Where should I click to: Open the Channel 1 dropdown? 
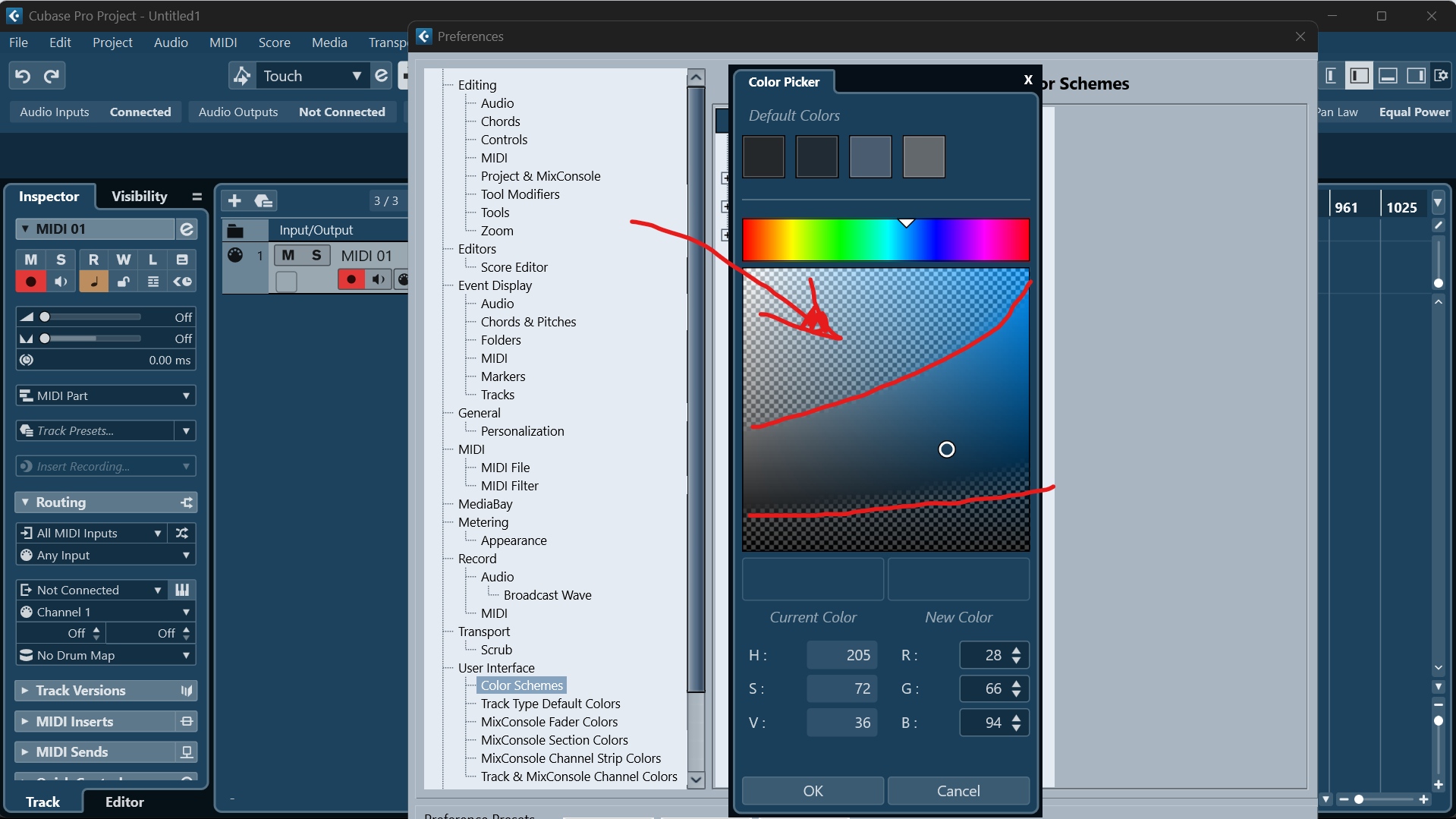click(x=105, y=612)
